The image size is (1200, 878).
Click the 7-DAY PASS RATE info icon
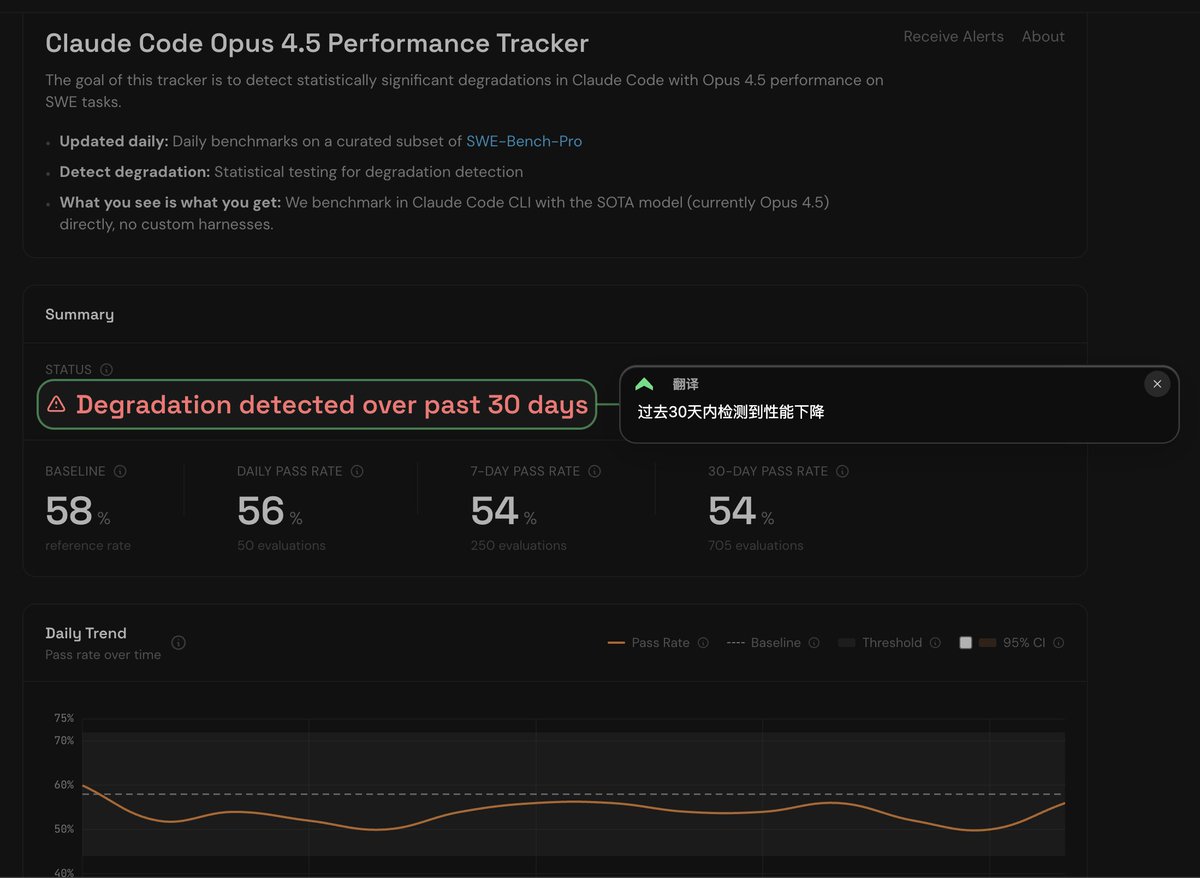[x=595, y=471]
